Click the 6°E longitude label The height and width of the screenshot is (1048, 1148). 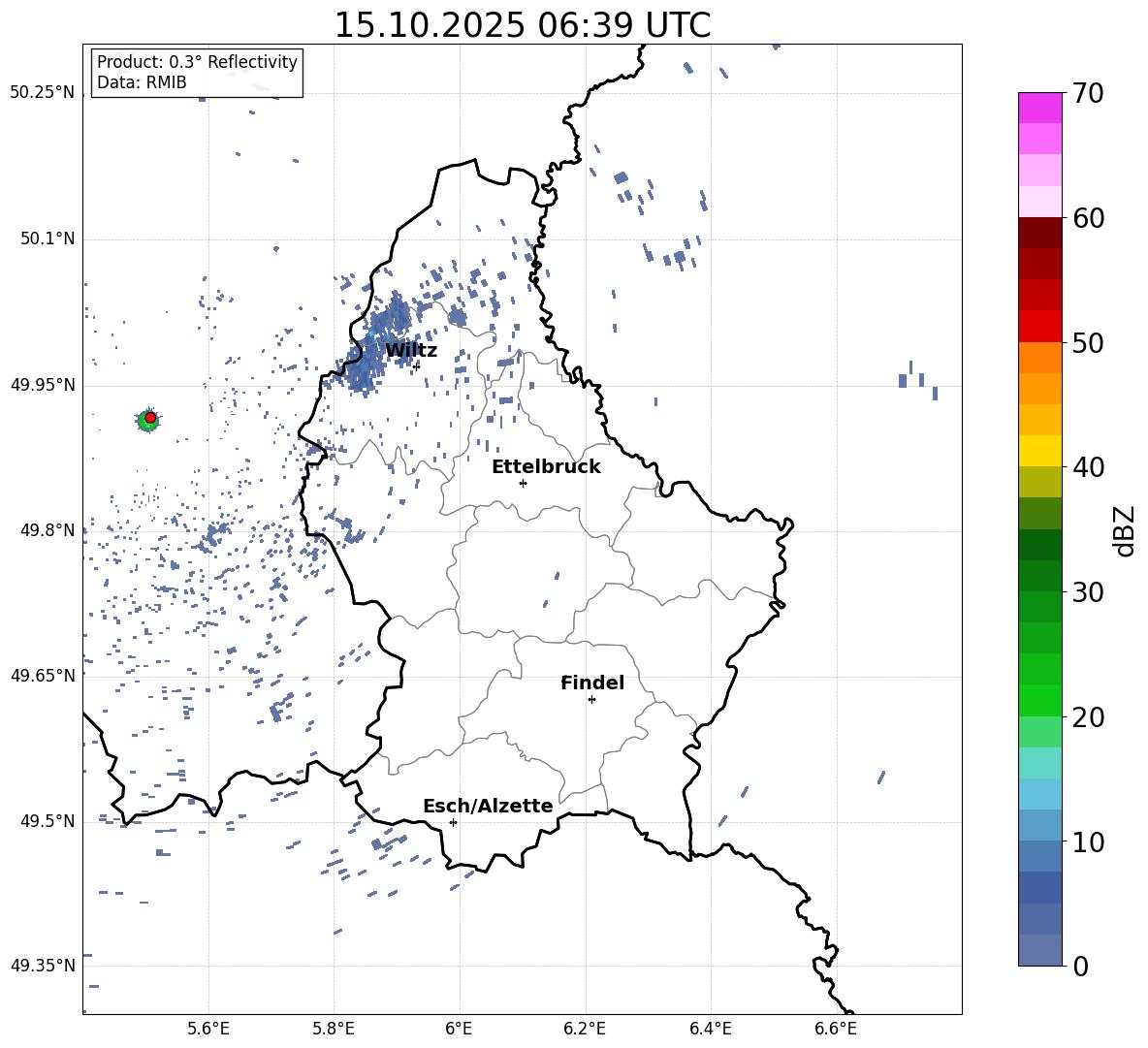459,1029
